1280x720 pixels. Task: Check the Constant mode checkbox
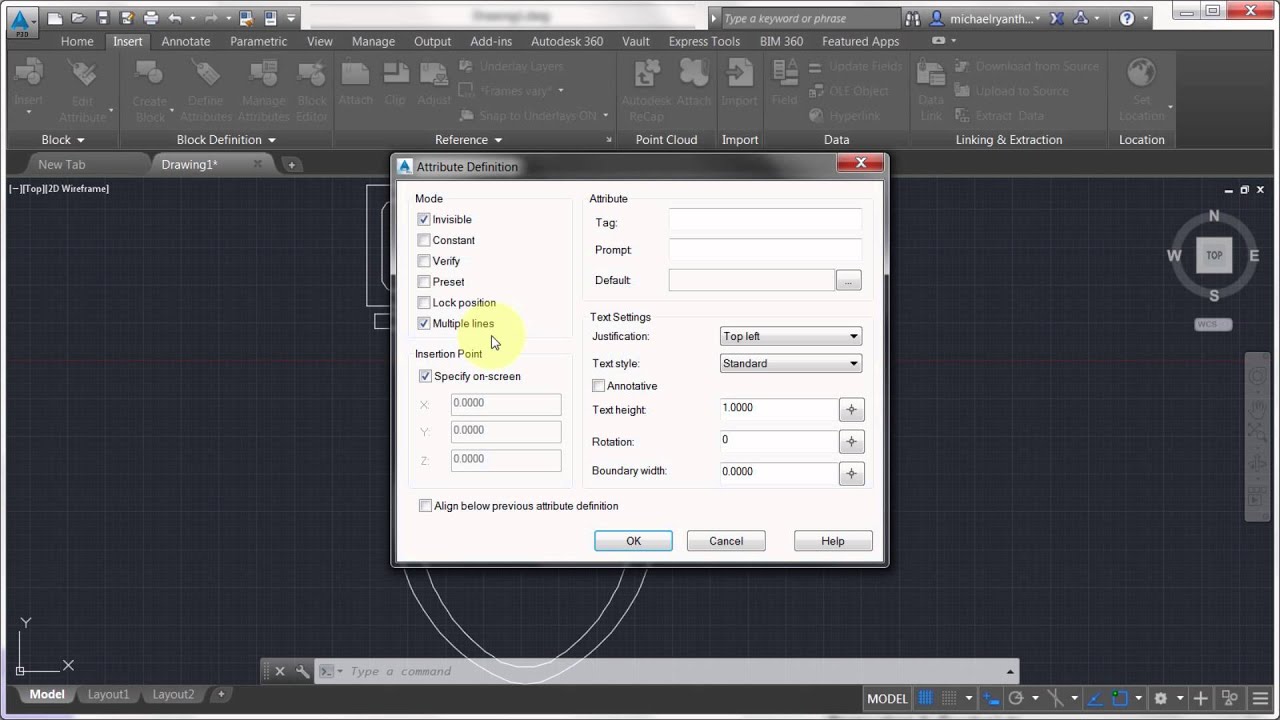424,240
